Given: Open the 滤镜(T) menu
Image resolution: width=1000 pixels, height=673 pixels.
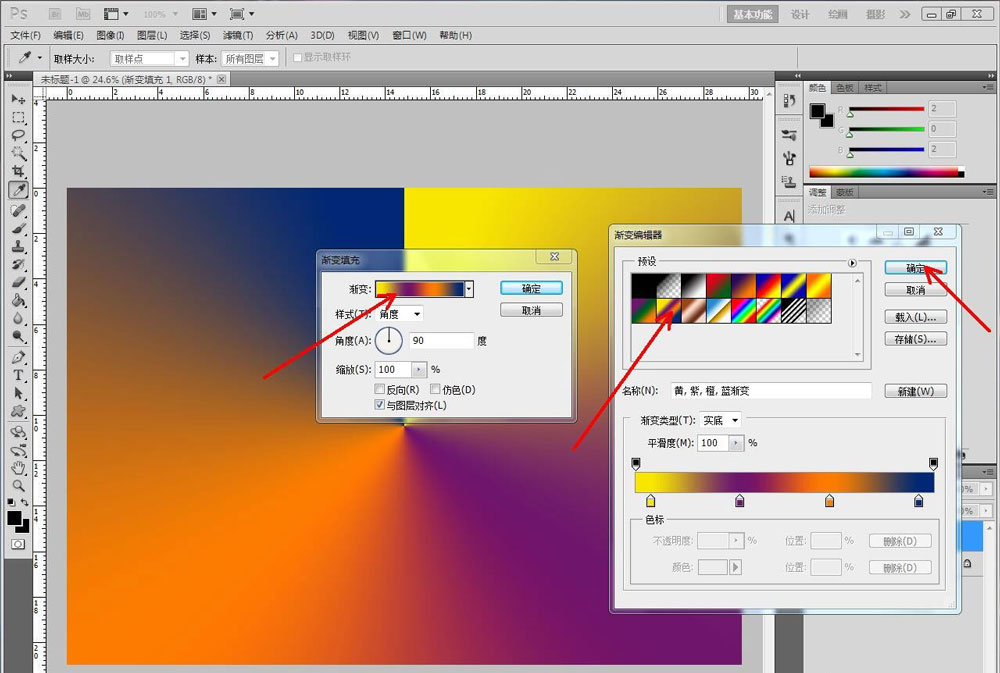Looking at the screenshot, I should click(238, 35).
